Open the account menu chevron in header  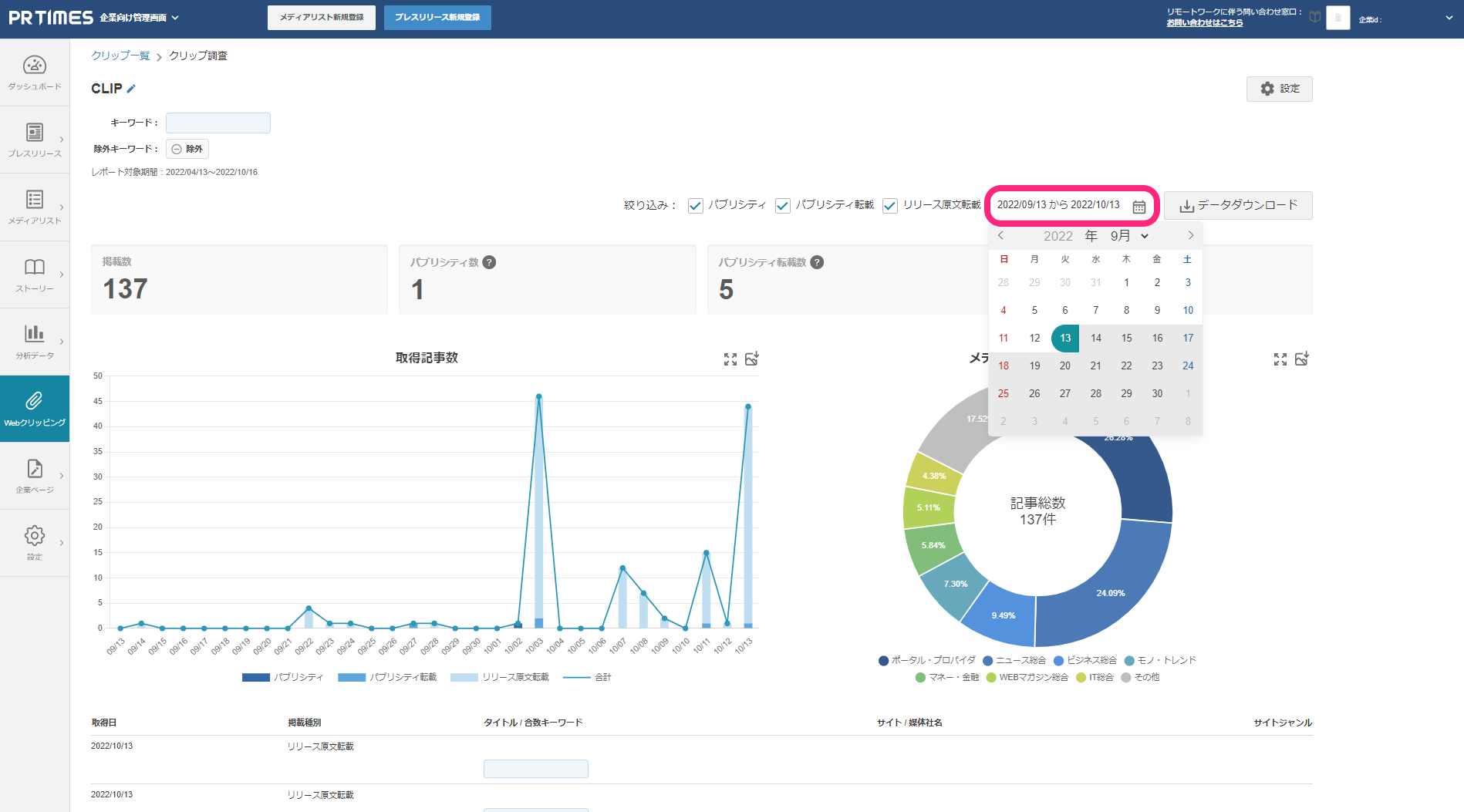point(1449,18)
